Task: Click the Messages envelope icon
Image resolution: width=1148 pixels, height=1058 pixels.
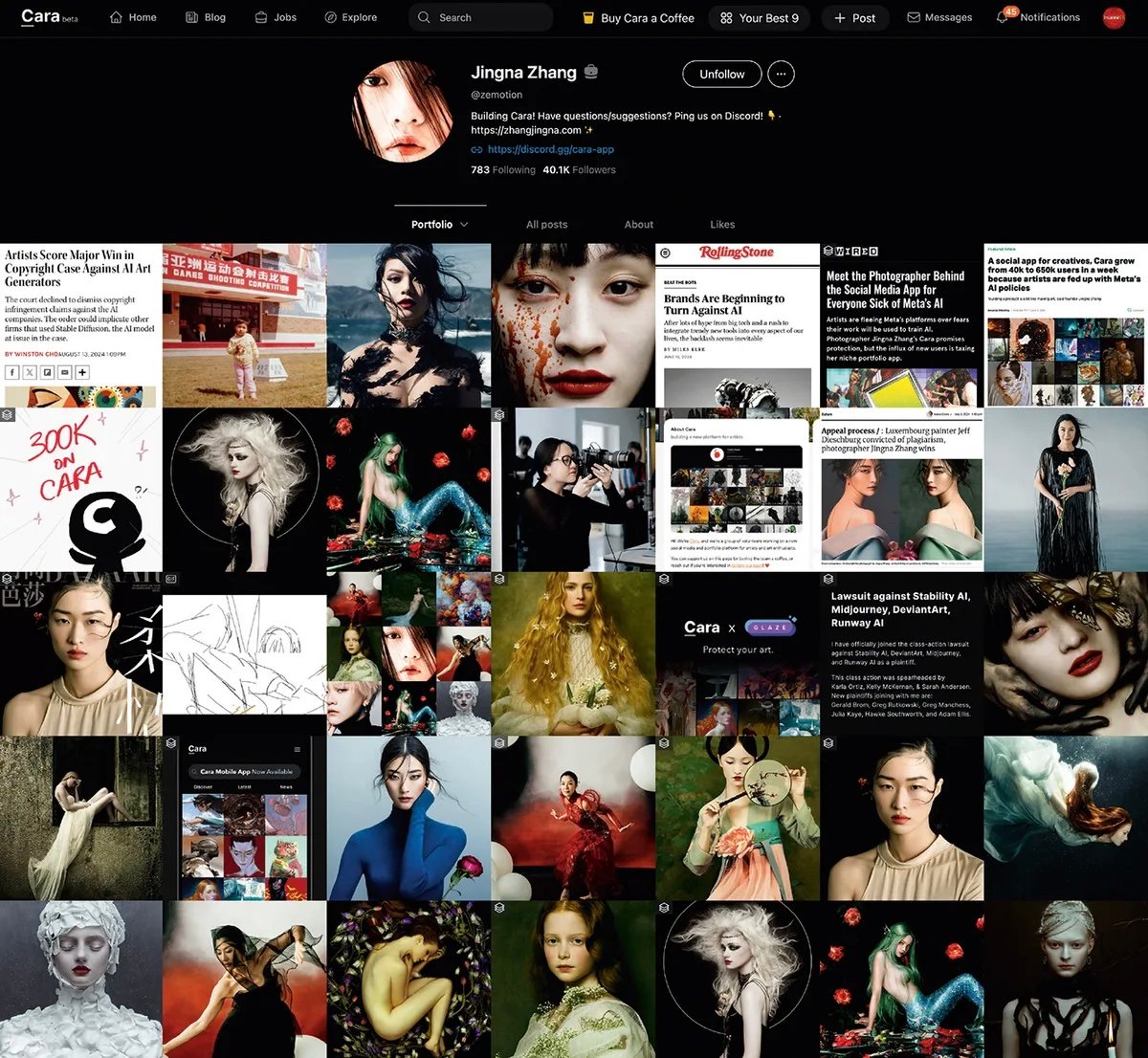Action: coord(914,17)
